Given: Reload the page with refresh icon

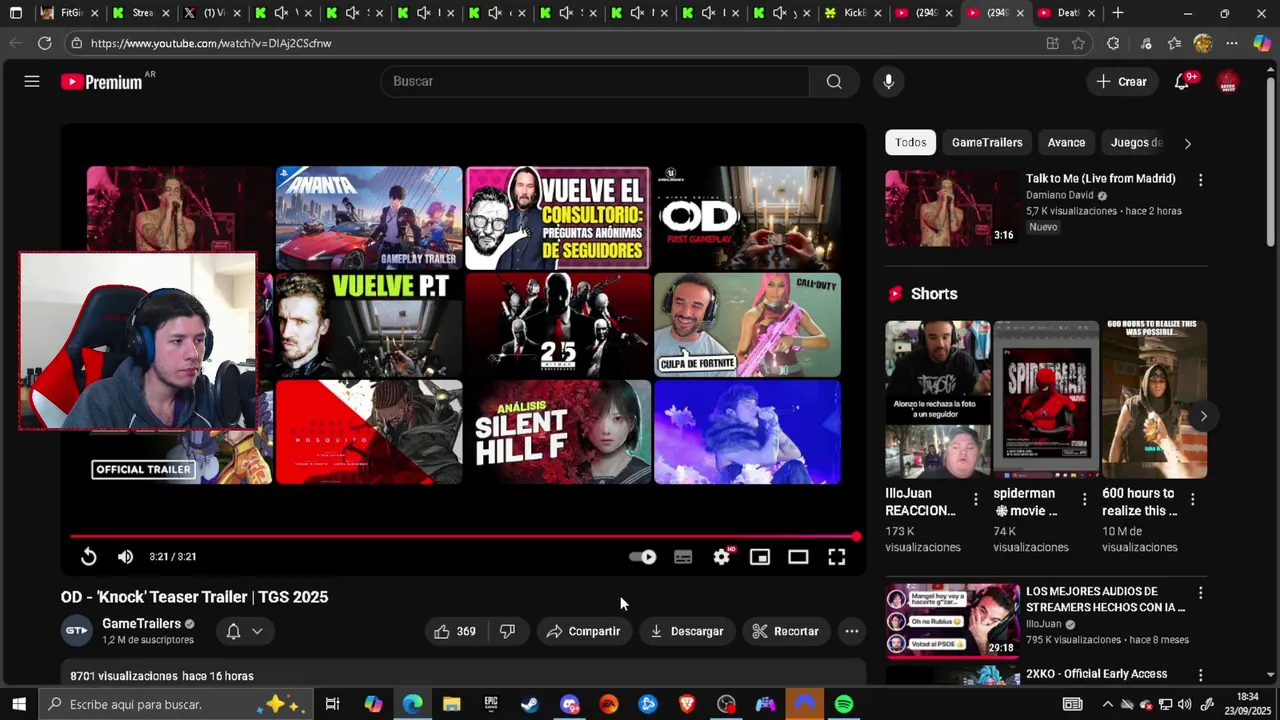Looking at the screenshot, I should [44, 43].
